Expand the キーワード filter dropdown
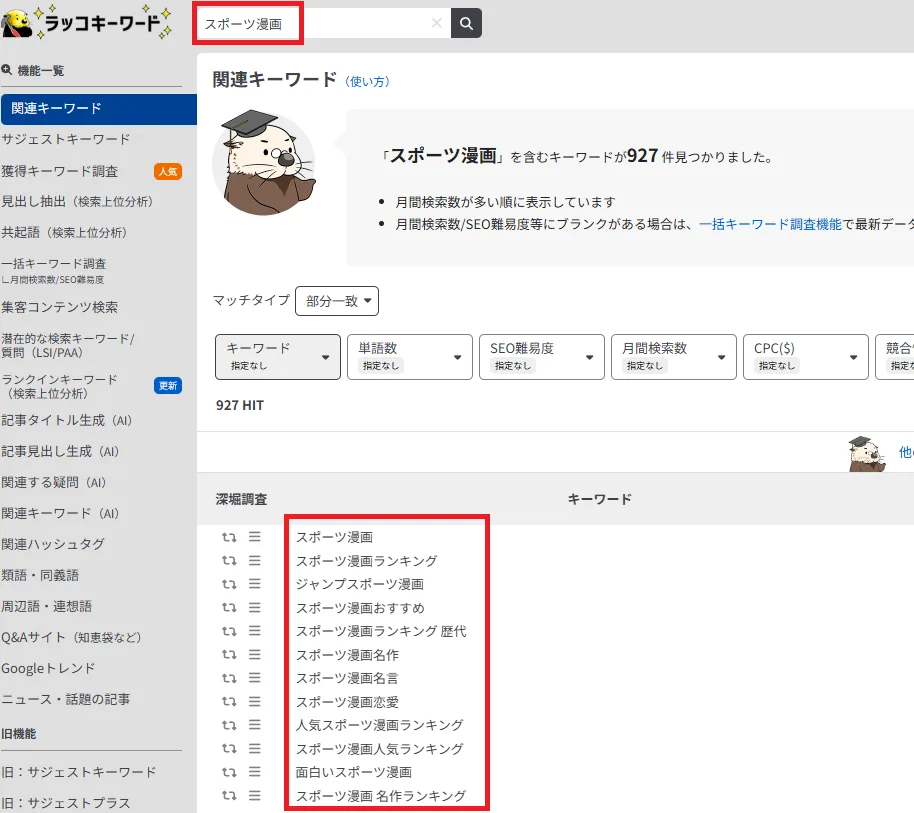This screenshot has height=813, width=914. click(278, 357)
